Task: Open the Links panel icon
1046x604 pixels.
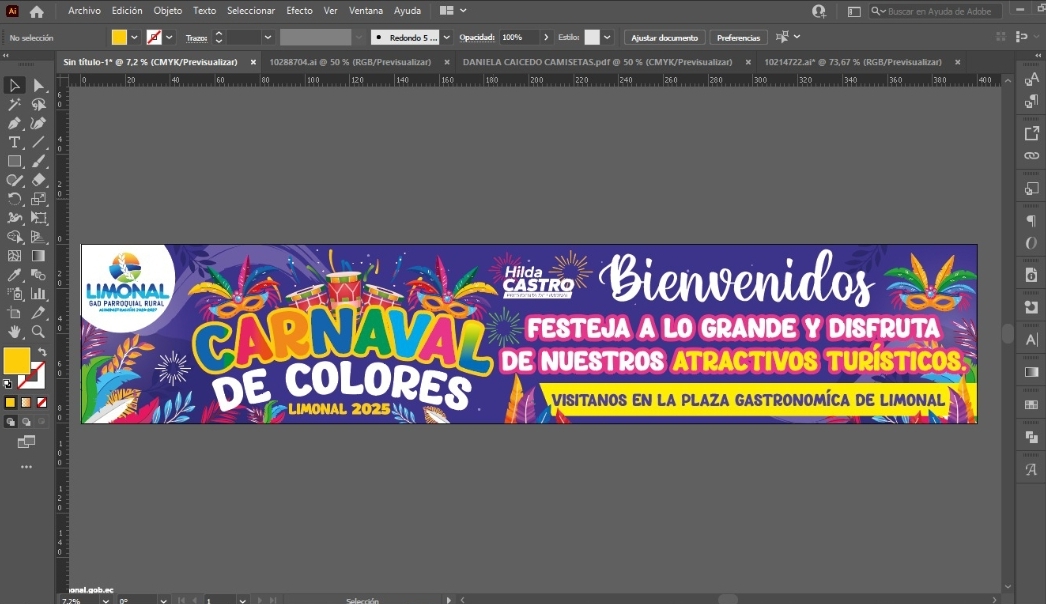Action: pyautogui.click(x=1031, y=156)
